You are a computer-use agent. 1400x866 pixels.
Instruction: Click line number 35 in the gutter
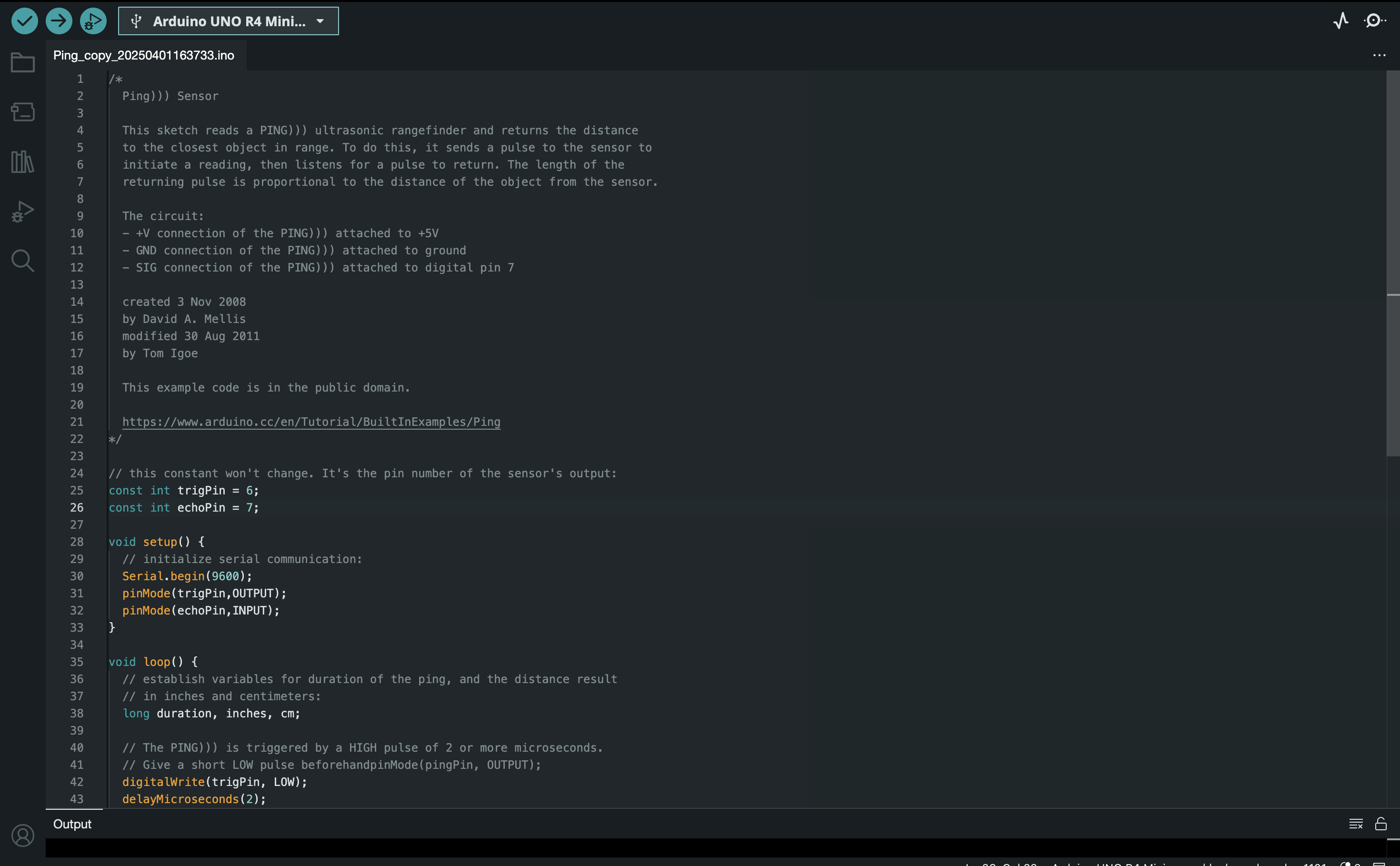pos(77,662)
